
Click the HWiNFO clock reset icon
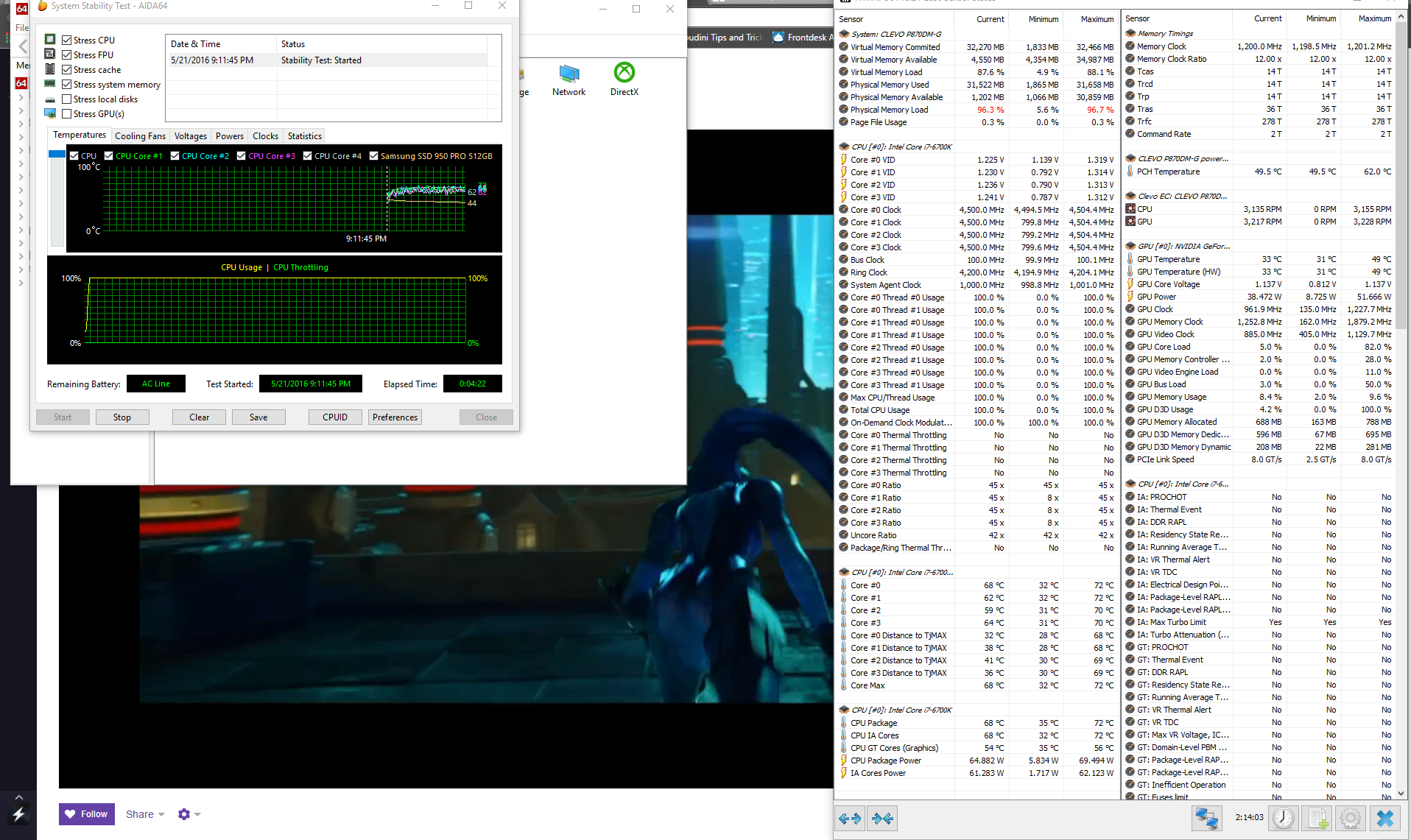[x=1283, y=818]
